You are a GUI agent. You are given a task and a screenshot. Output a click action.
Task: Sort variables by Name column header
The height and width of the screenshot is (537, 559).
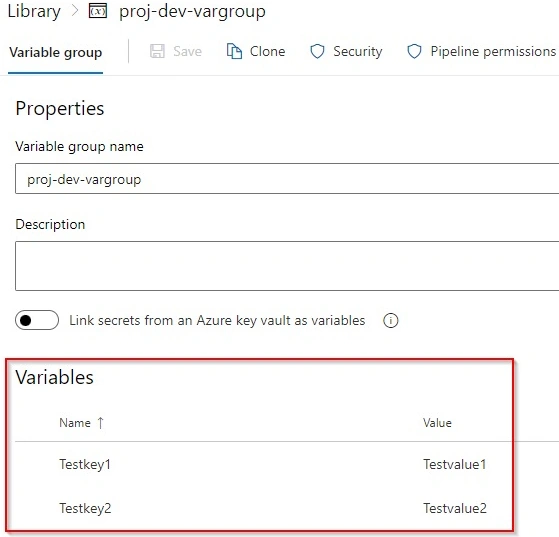click(75, 423)
